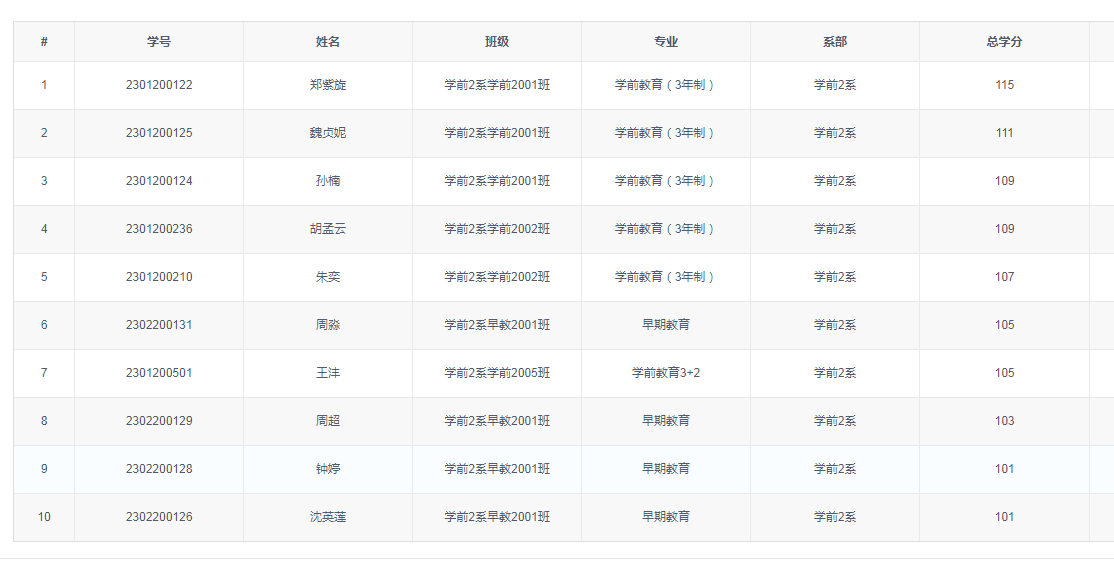Viewport: 1114px width, 573px height.
Task: Click student ID 2301200236
Action: 159,229
